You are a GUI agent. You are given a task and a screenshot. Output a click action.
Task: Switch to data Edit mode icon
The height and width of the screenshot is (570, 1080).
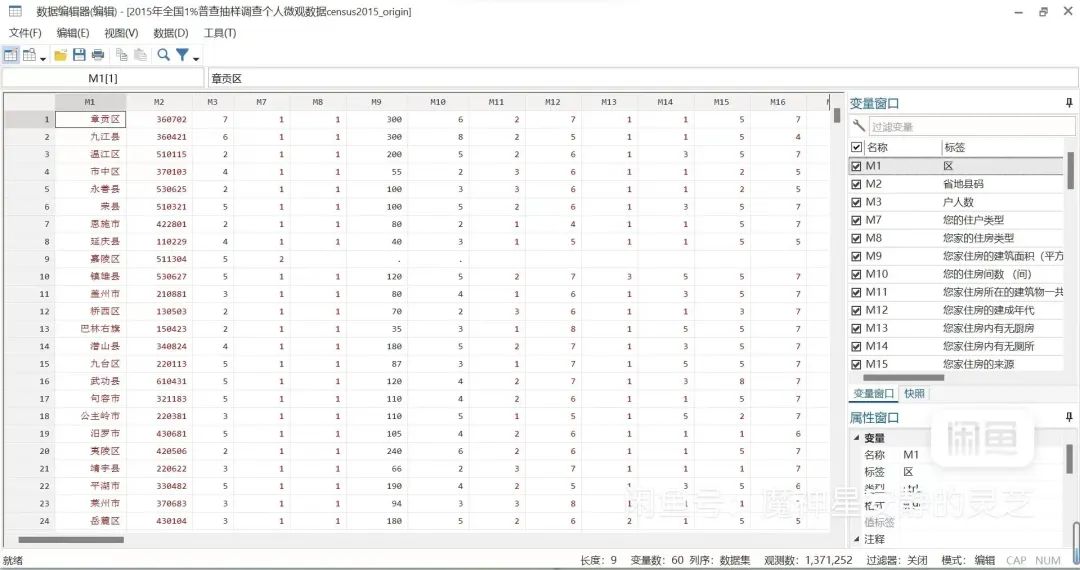tap(11, 55)
